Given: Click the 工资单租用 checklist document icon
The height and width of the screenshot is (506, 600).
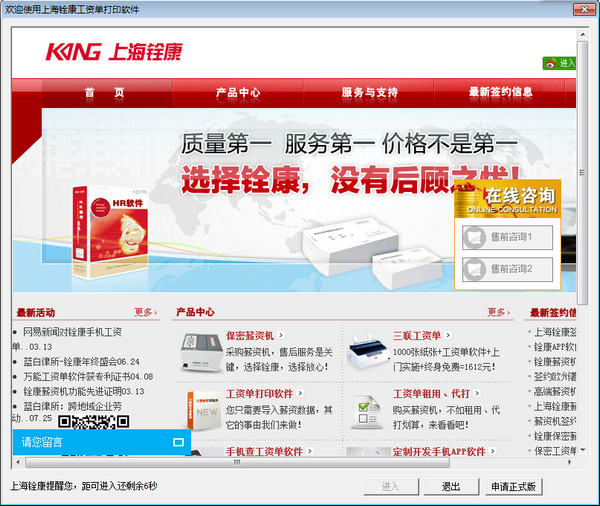Looking at the screenshot, I should tap(366, 412).
